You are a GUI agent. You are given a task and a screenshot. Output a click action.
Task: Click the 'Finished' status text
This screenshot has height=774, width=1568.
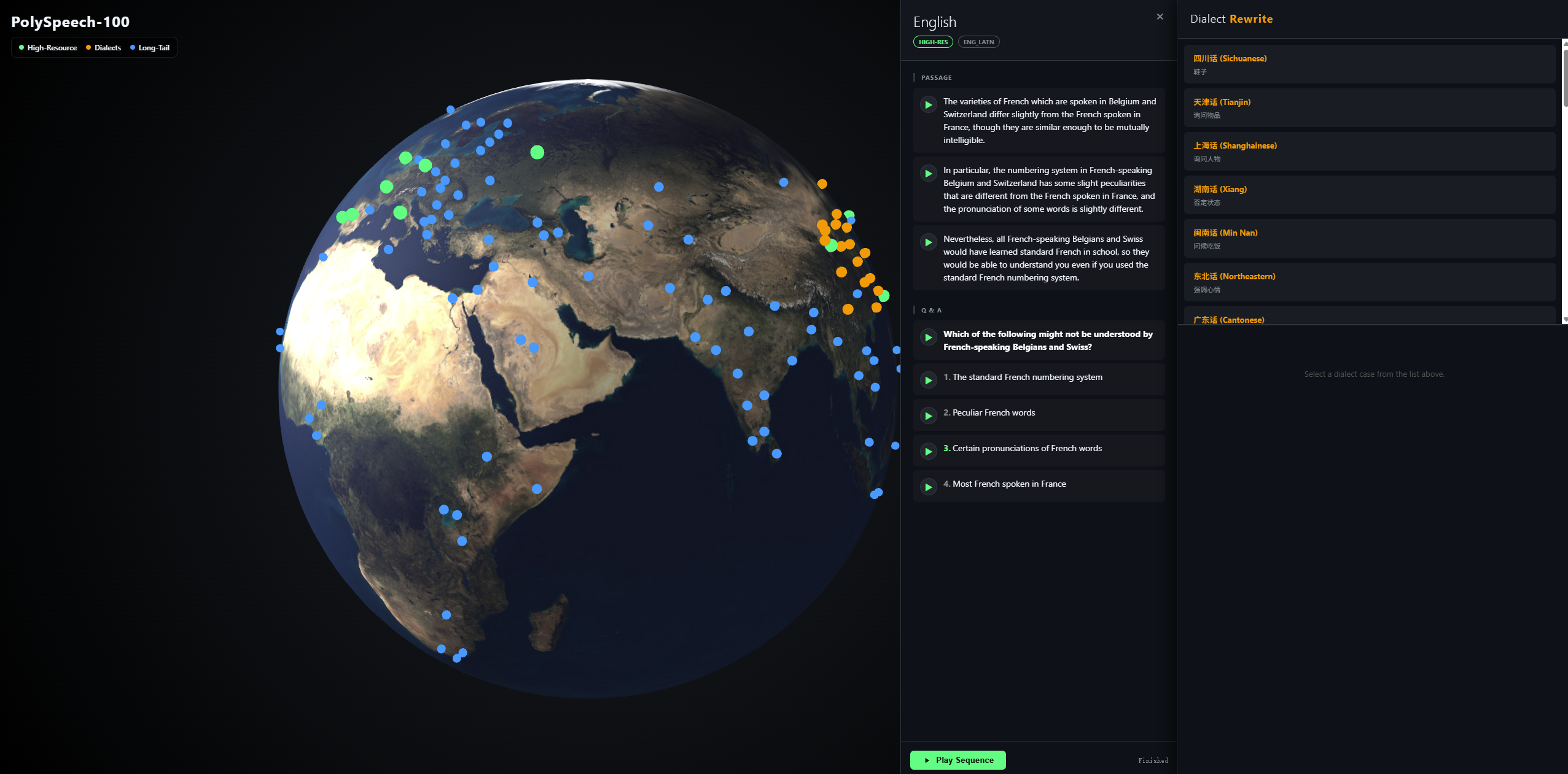coord(1153,760)
